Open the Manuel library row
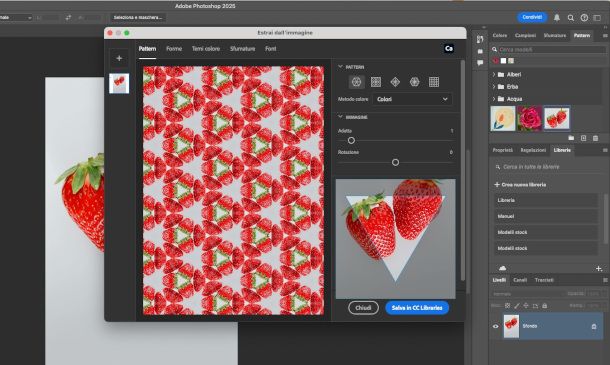 (546, 216)
